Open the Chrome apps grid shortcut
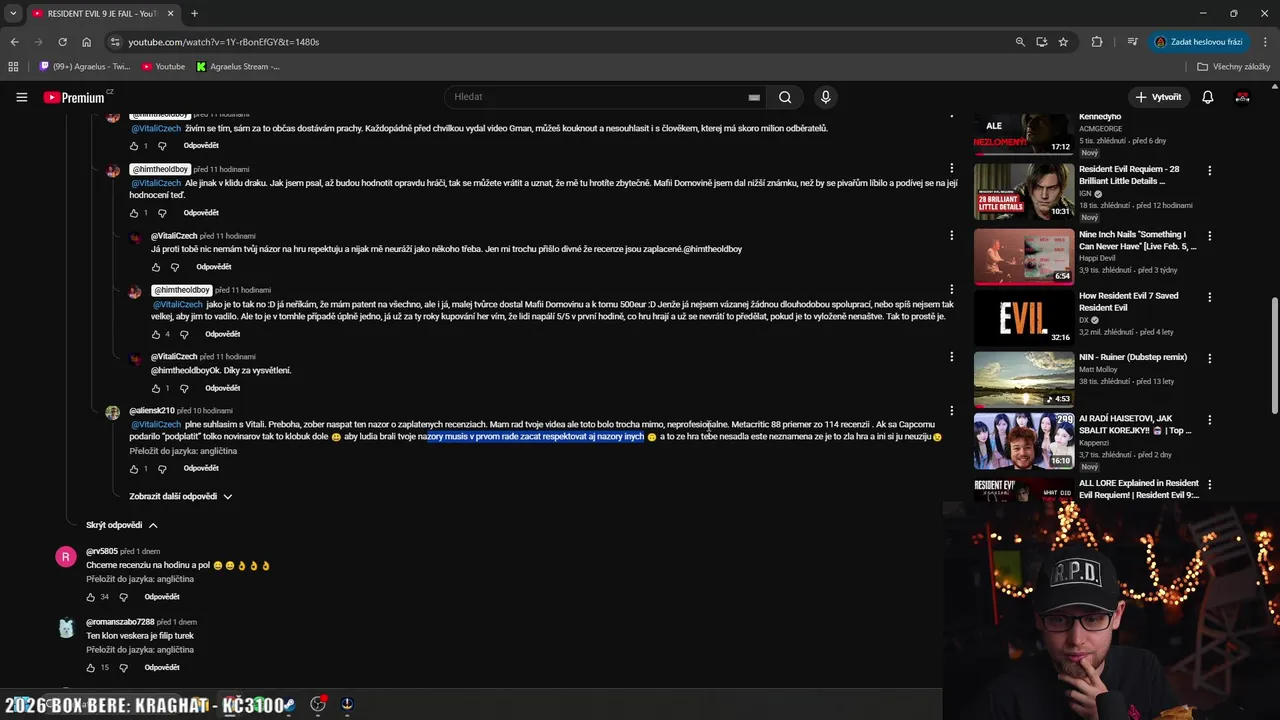 [x=13, y=67]
